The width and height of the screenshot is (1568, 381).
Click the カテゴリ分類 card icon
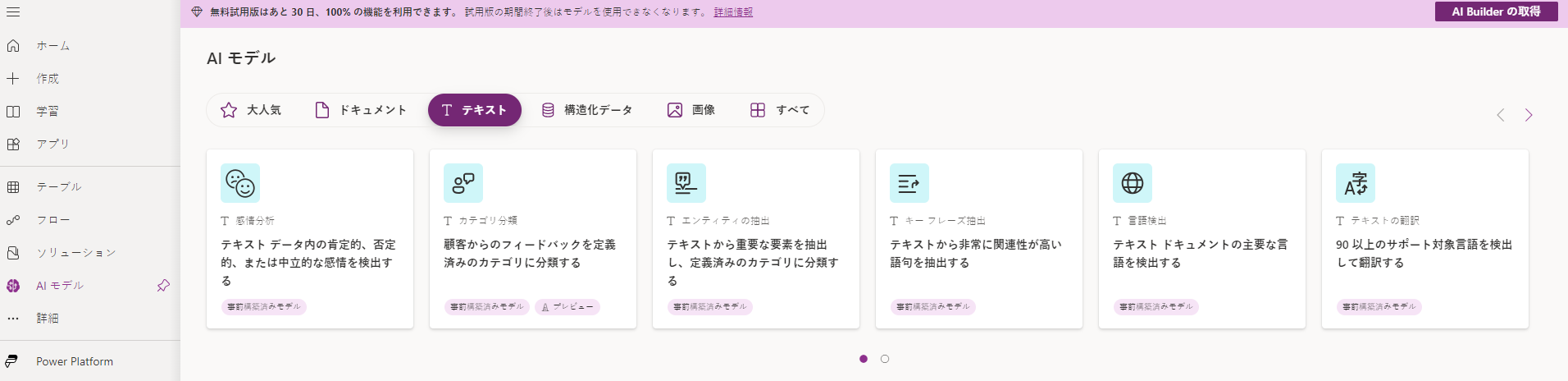tap(463, 183)
